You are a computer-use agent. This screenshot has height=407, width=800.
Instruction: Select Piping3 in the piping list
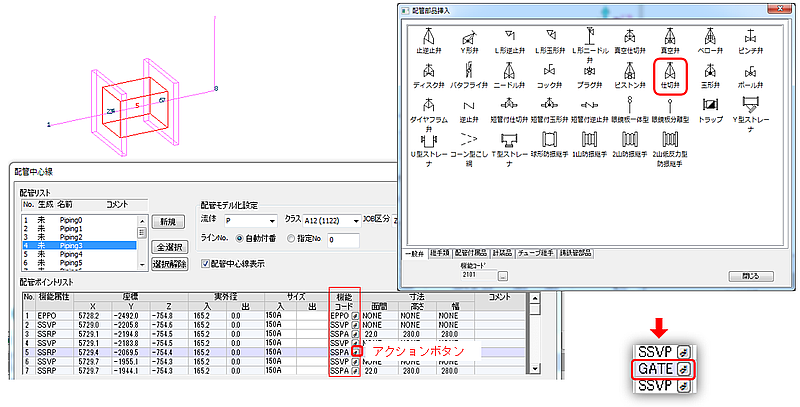(79, 246)
